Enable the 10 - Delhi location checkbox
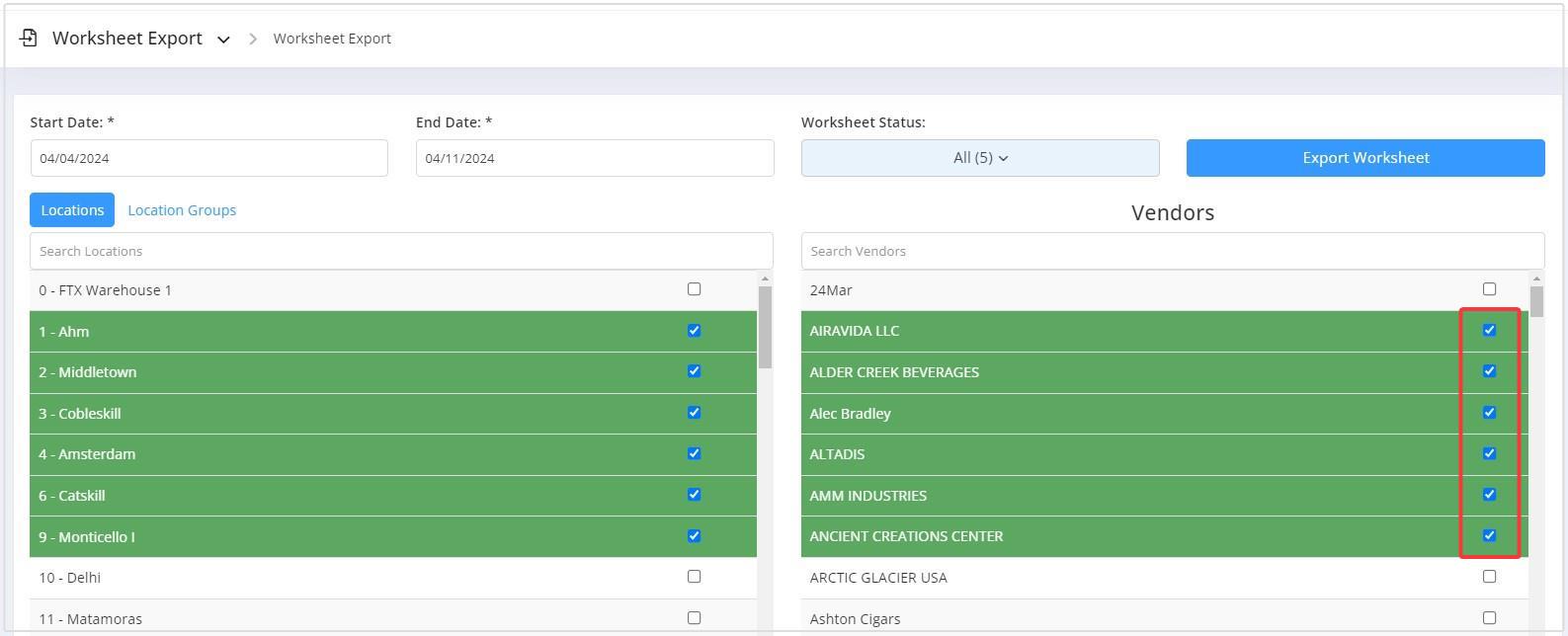 694,577
